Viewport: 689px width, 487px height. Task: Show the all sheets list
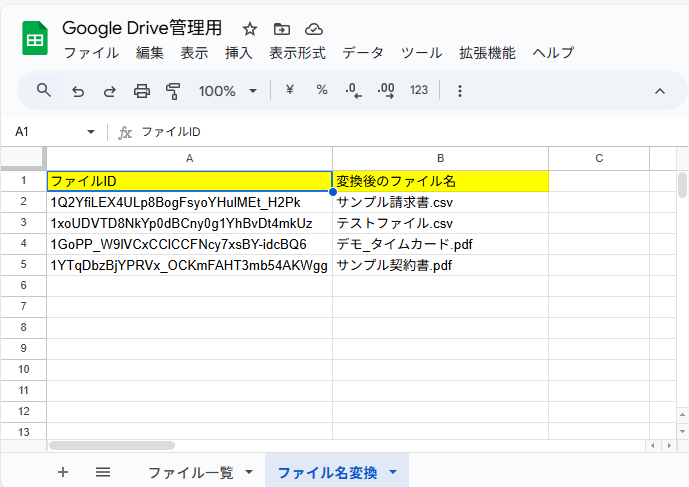pyautogui.click(x=102, y=472)
